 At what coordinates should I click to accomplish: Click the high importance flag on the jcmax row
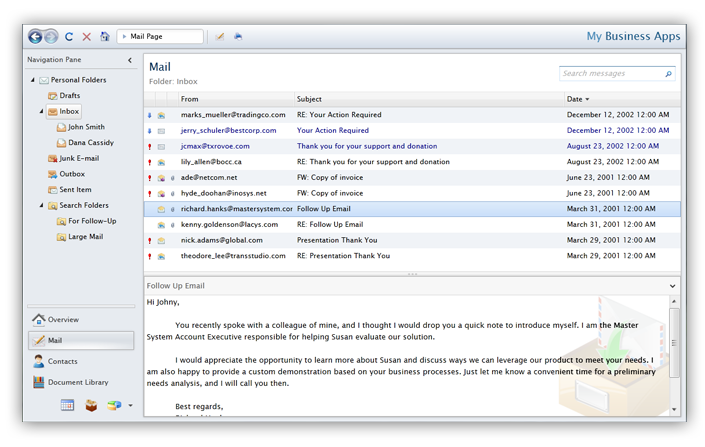point(150,147)
